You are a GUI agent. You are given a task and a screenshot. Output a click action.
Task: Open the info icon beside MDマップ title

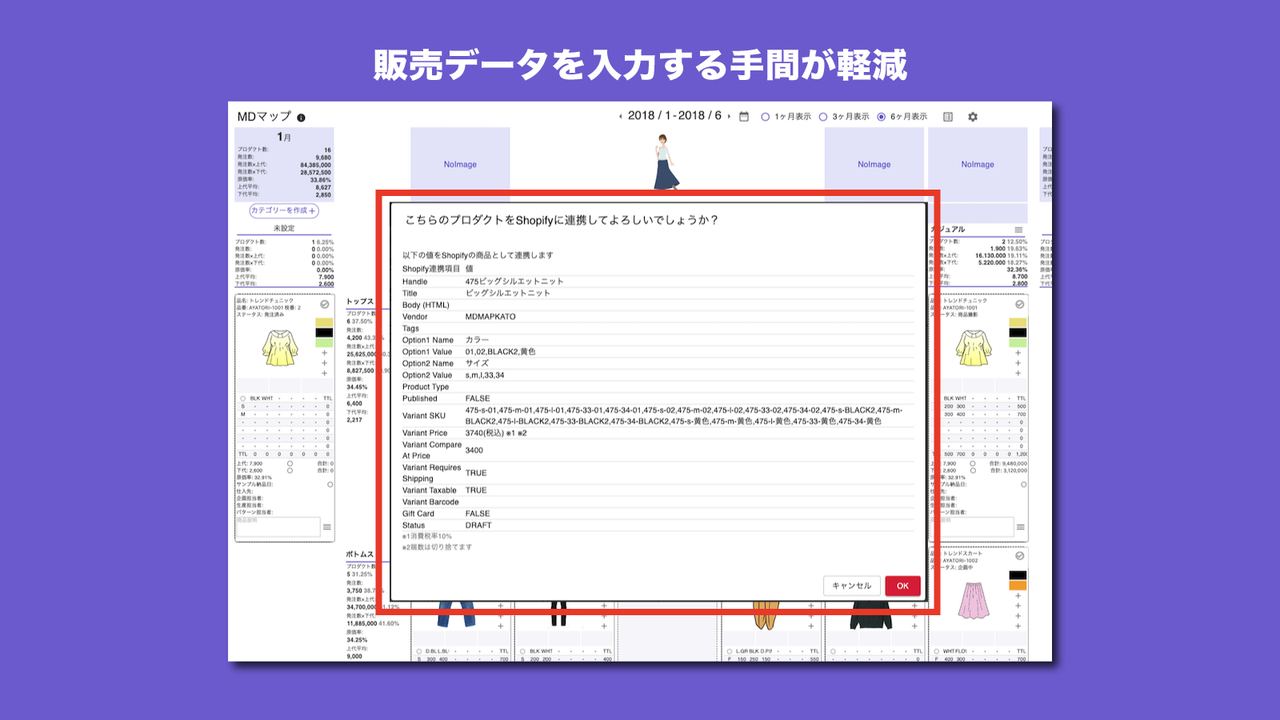pos(302,118)
